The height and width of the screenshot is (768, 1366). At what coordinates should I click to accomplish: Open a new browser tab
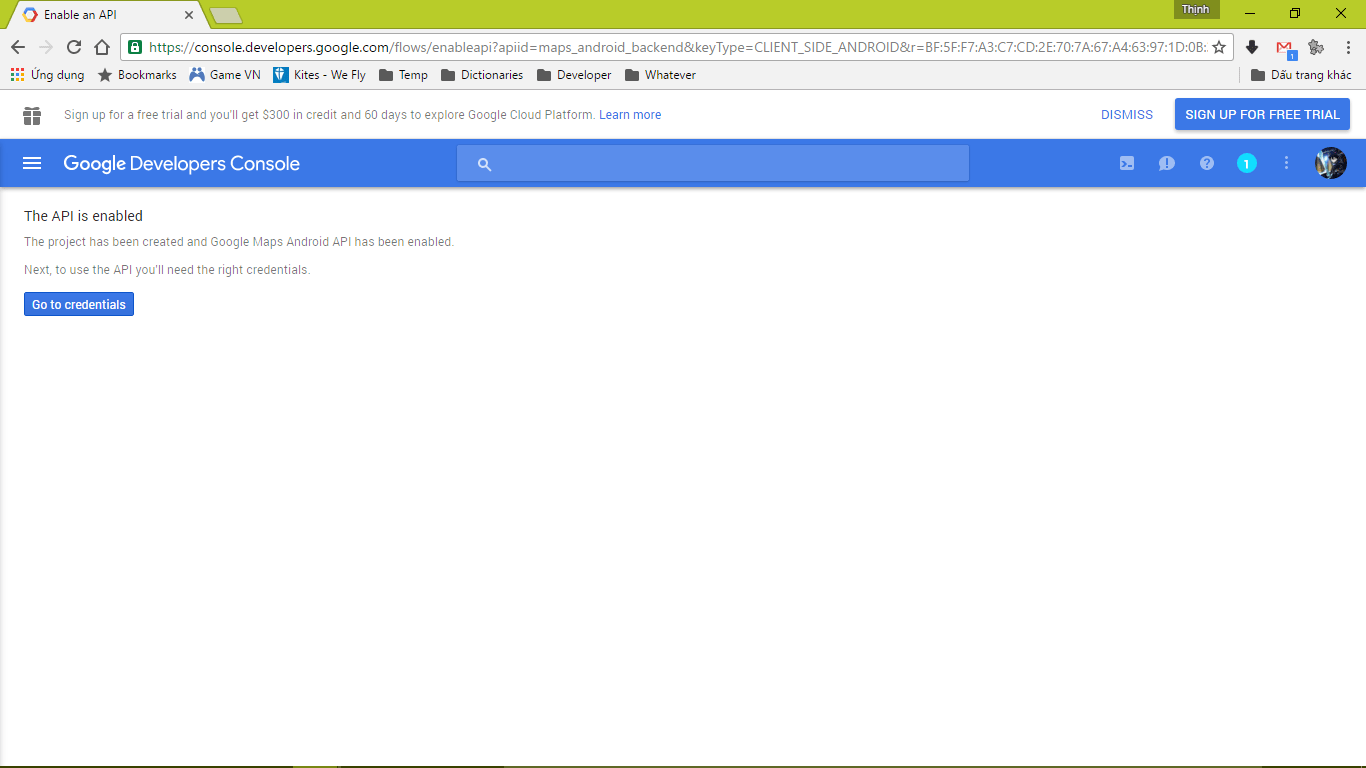click(x=226, y=15)
